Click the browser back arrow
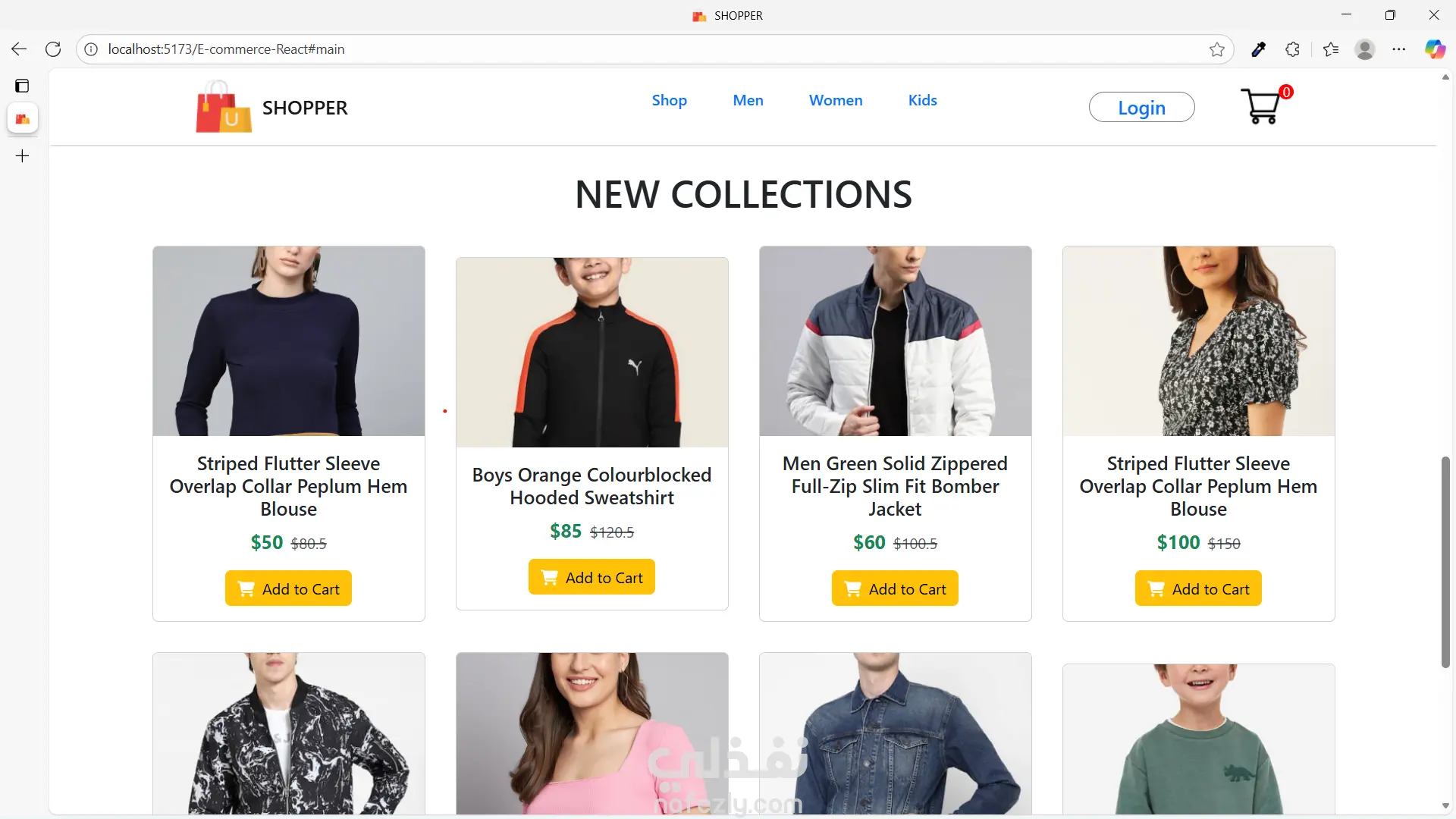 [19, 49]
